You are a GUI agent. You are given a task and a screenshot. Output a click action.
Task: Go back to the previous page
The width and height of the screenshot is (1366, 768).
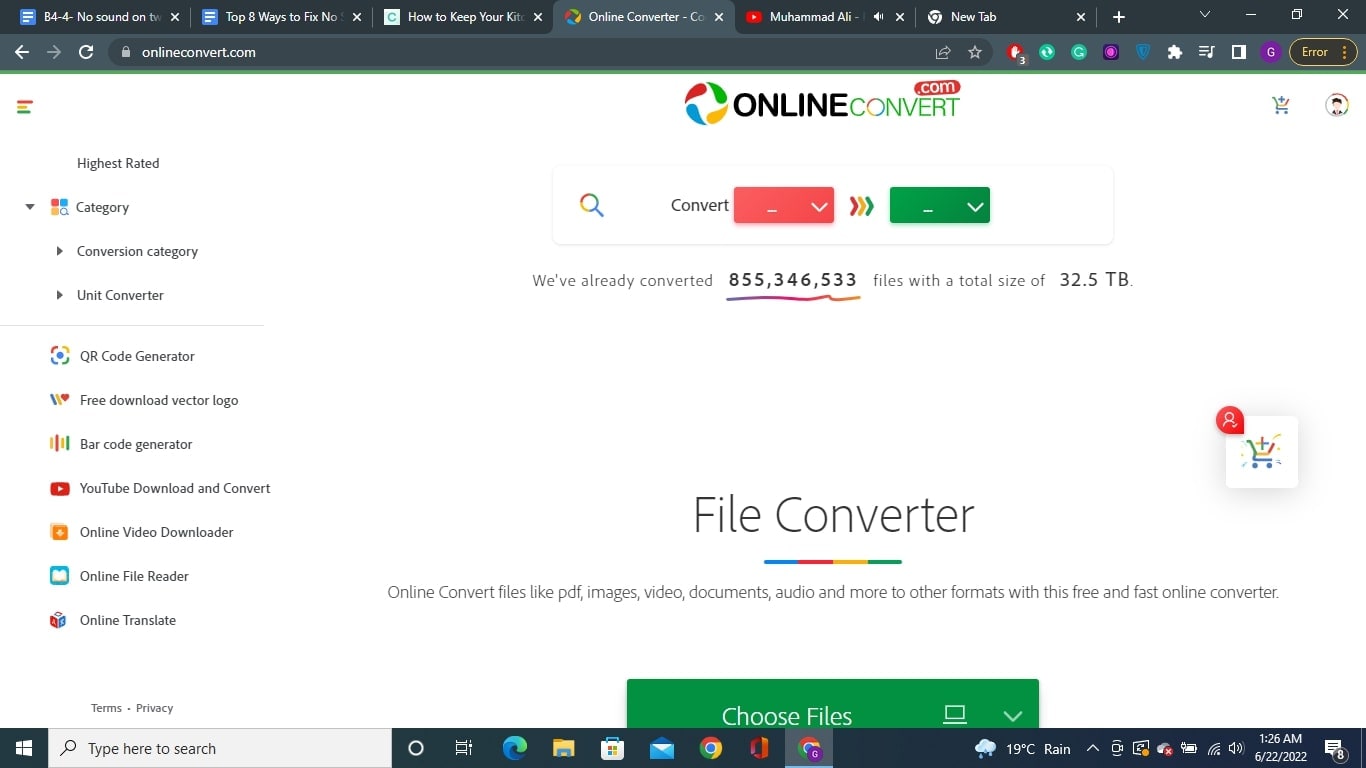pos(22,52)
